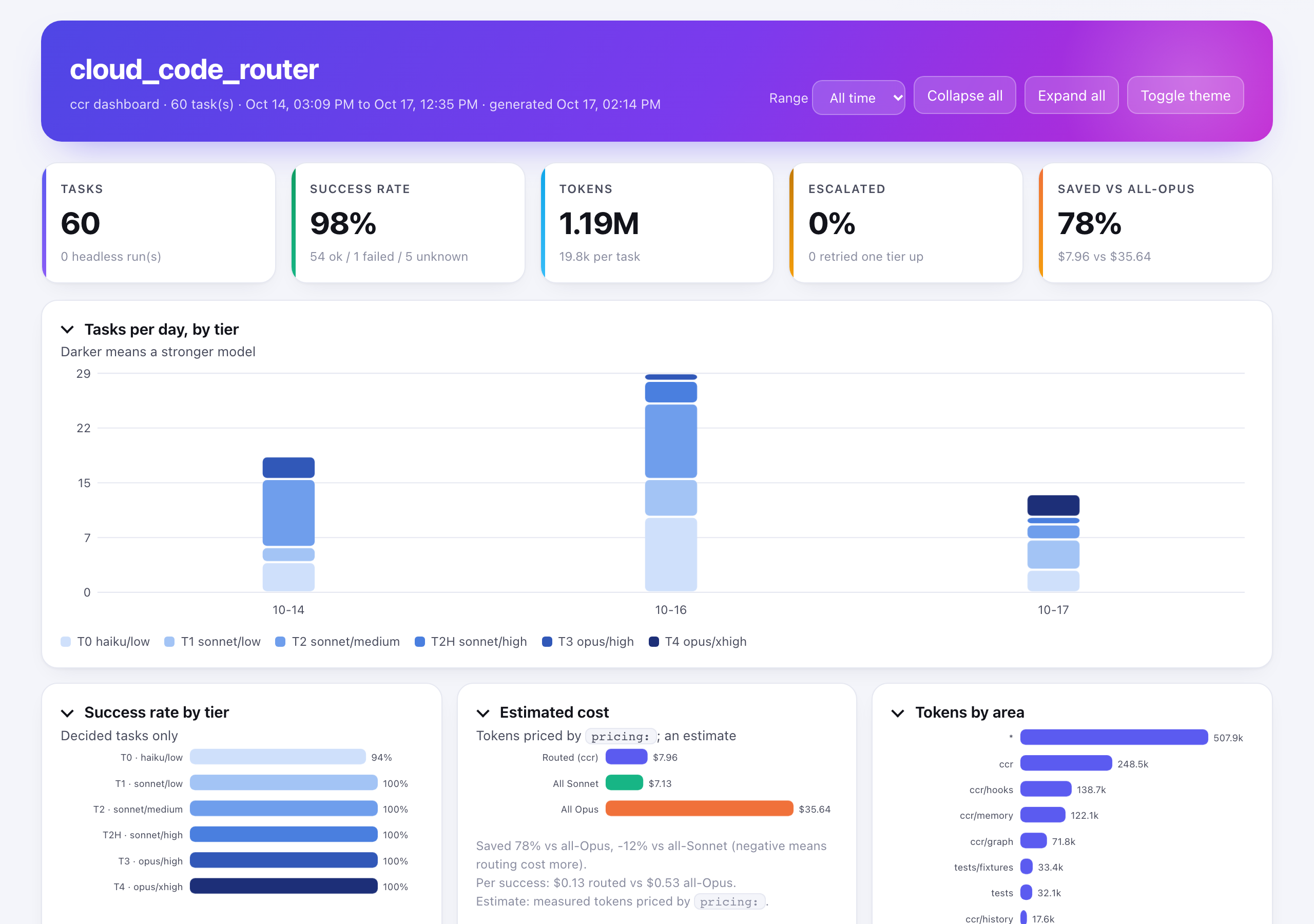Click the ccr/graph bar at 71.8k
Viewport: 1314px width, 924px height.
pos(1034,841)
